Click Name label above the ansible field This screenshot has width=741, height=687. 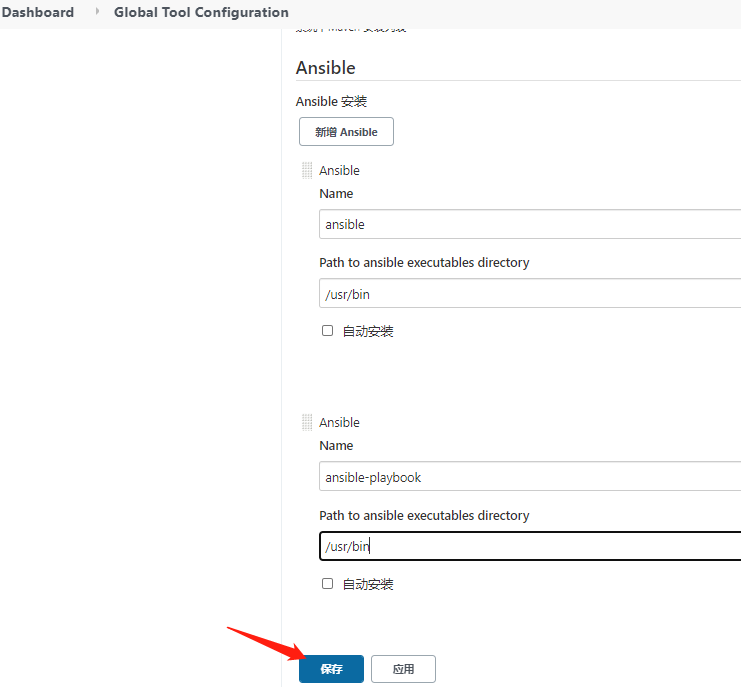[x=336, y=194]
